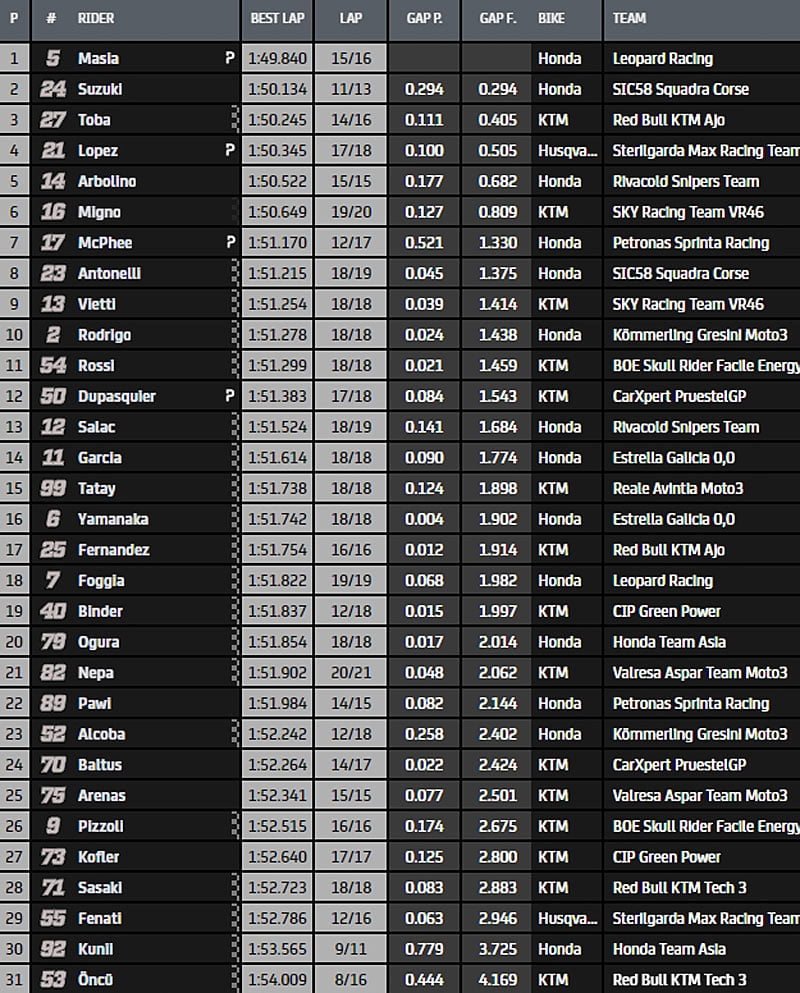The image size is (800, 993).
Task: Sort by the RIDER column header
Action: point(96,18)
